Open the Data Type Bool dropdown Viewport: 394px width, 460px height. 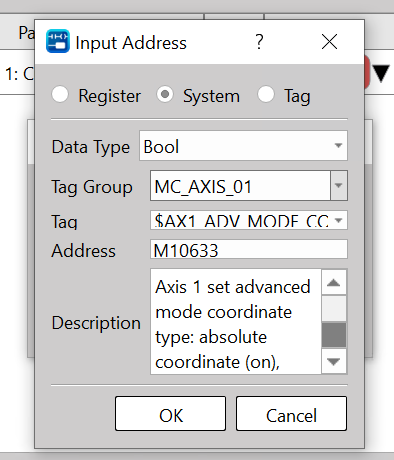click(243, 146)
